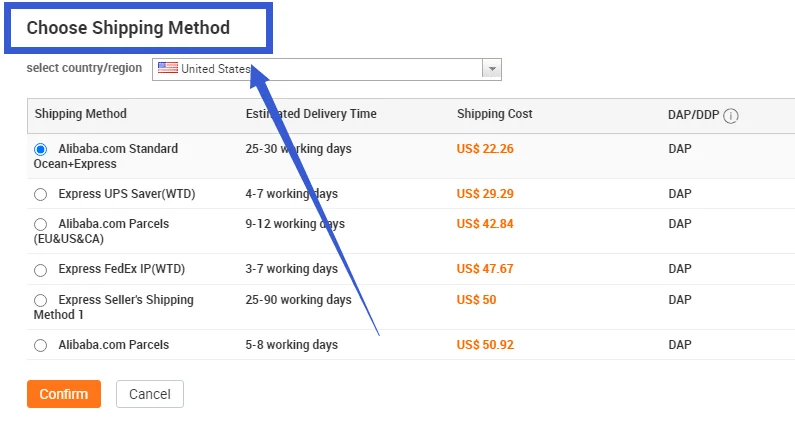
Task: Click the United States flag icon
Action: tap(167, 68)
